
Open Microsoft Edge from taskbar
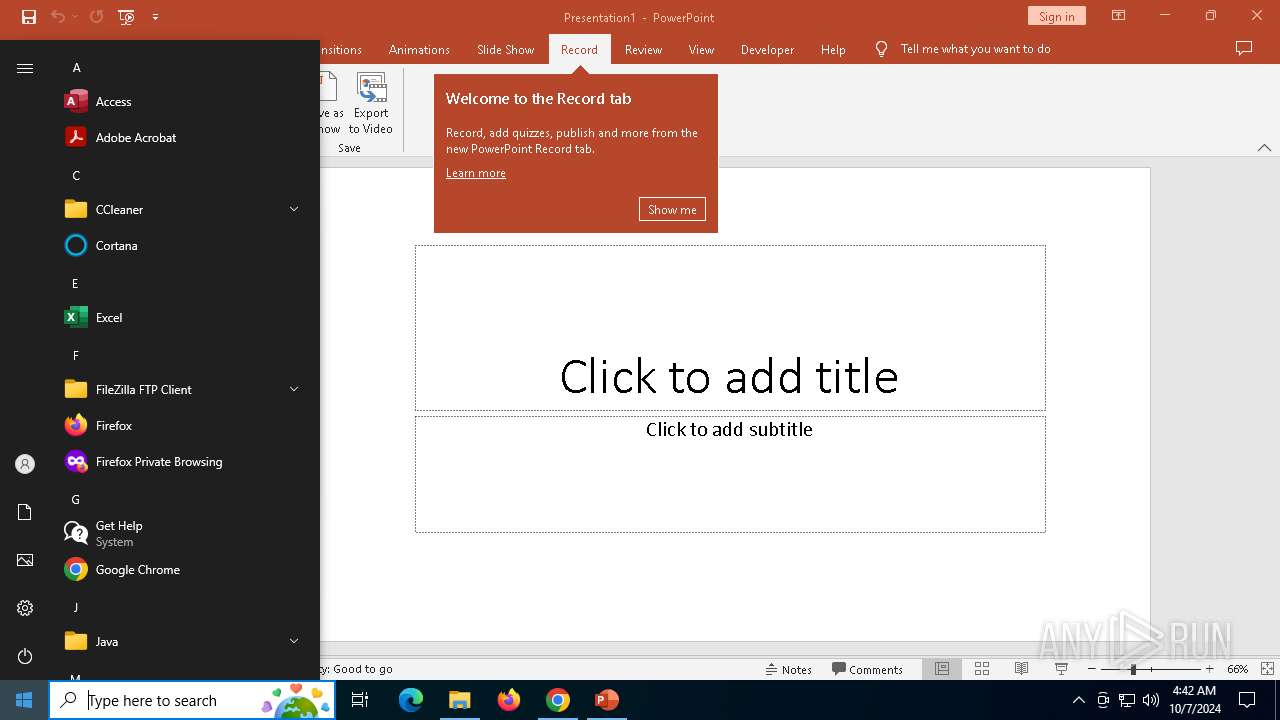point(411,700)
